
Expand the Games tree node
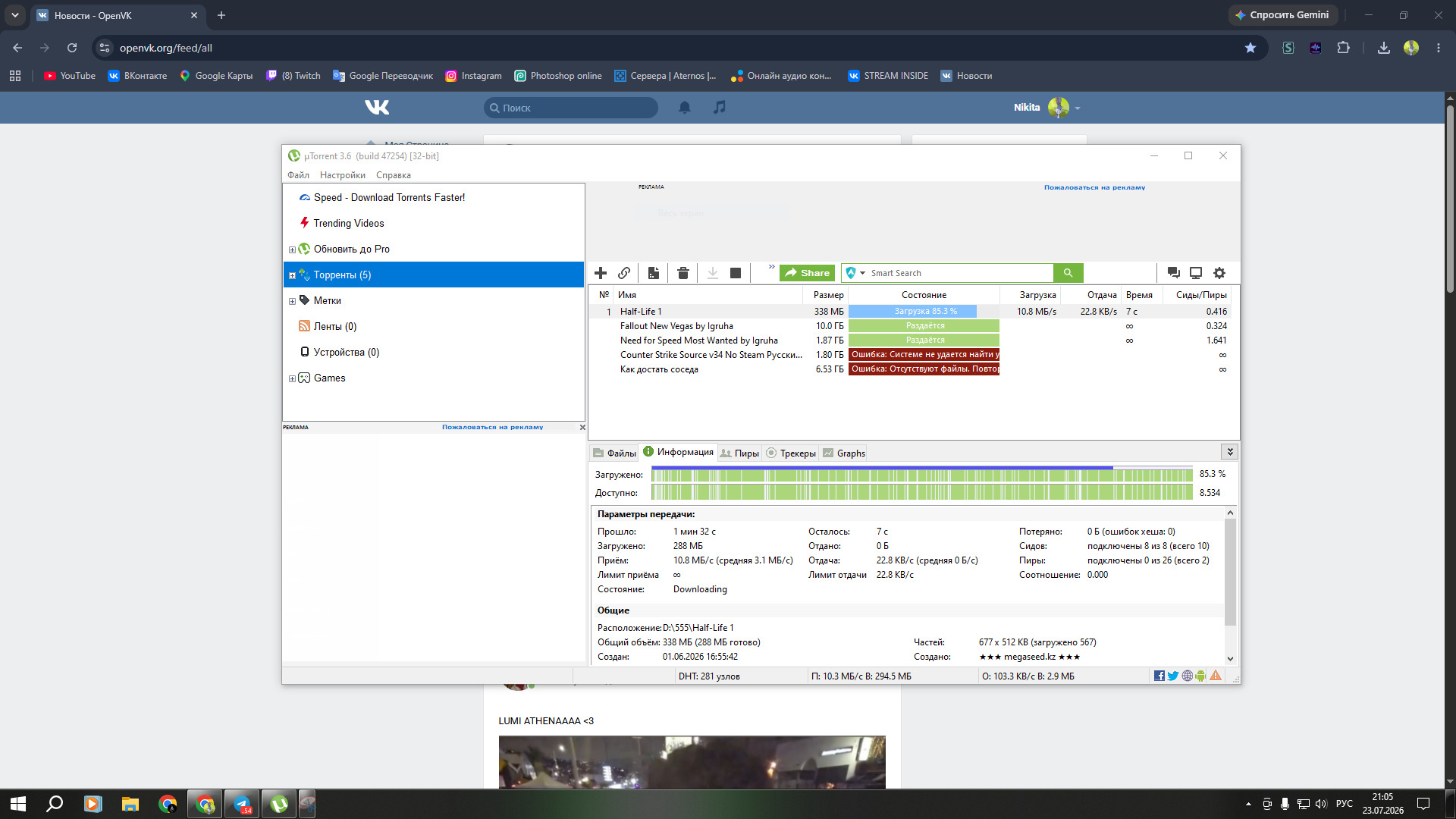pos(292,378)
